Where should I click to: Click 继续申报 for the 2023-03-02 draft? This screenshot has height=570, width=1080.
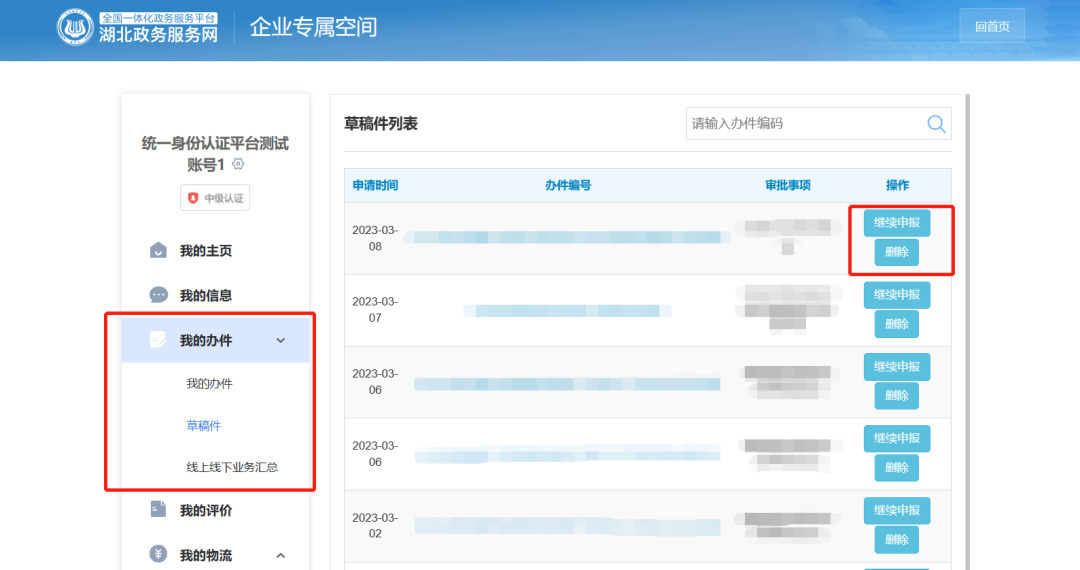click(x=896, y=511)
